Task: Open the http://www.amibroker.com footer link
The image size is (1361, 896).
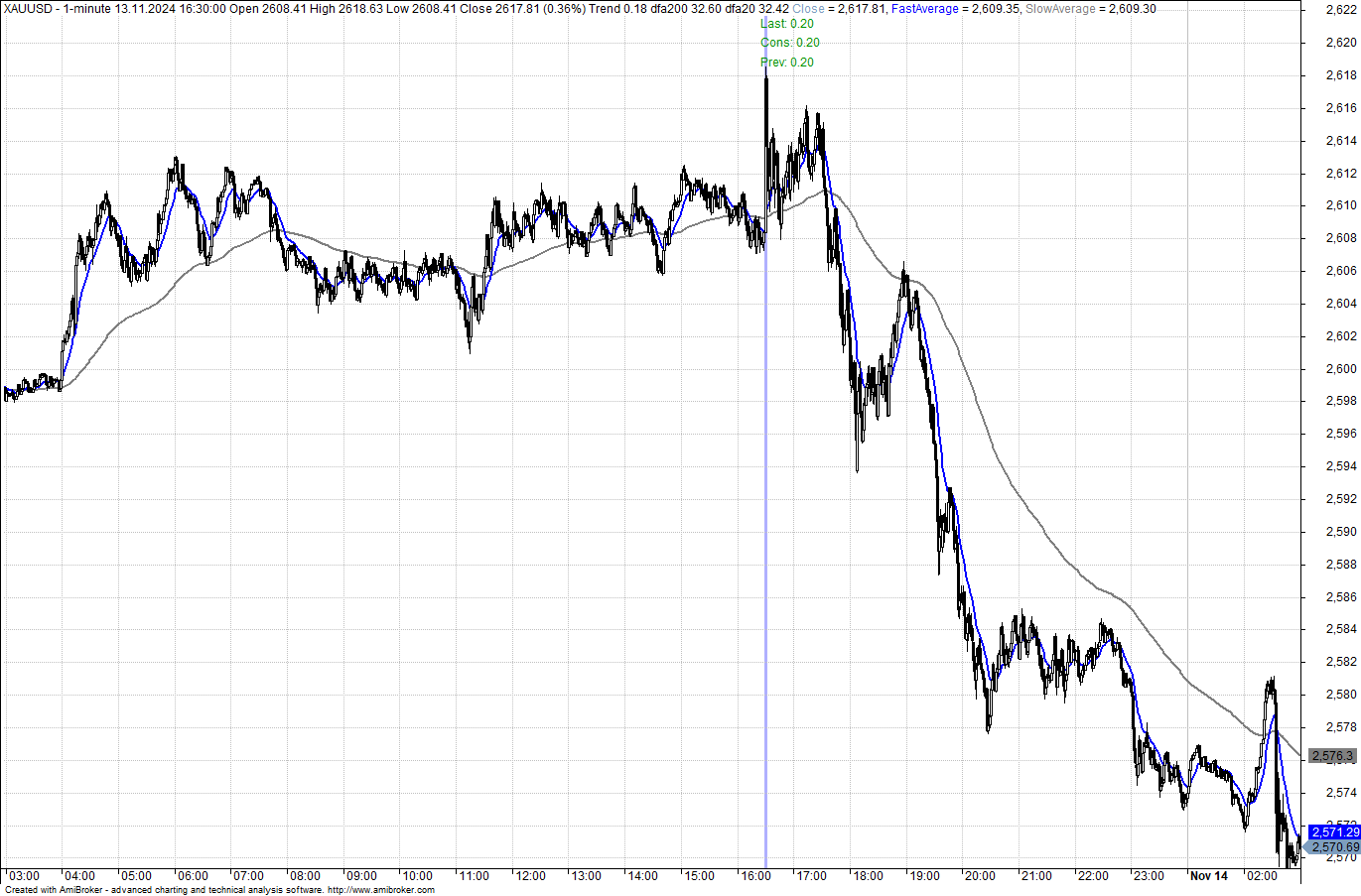Action: (x=381, y=890)
